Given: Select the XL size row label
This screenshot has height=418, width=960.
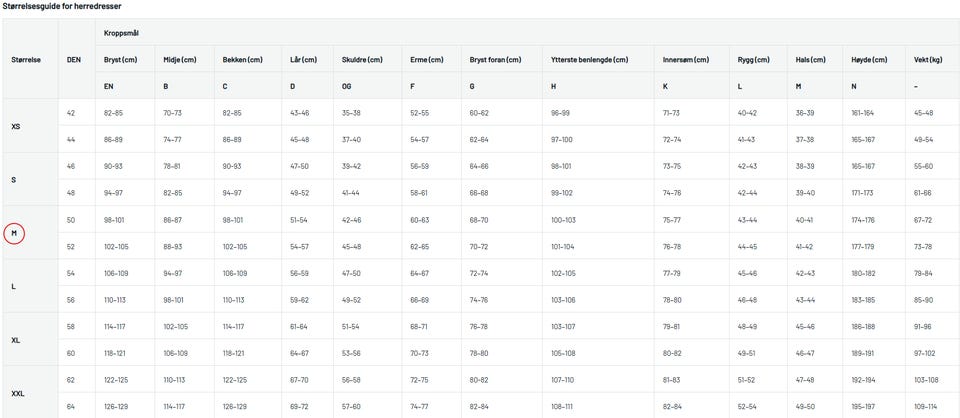Looking at the screenshot, I should [15, 340].
